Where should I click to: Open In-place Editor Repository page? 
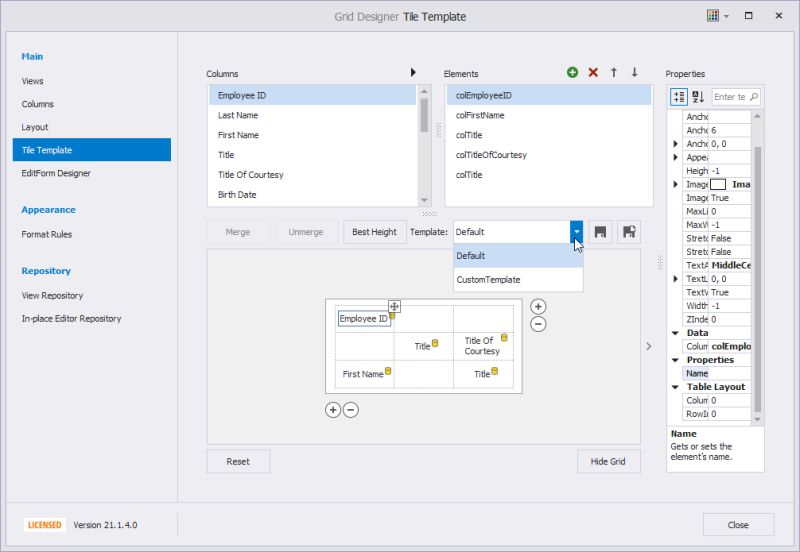[71, 318]
